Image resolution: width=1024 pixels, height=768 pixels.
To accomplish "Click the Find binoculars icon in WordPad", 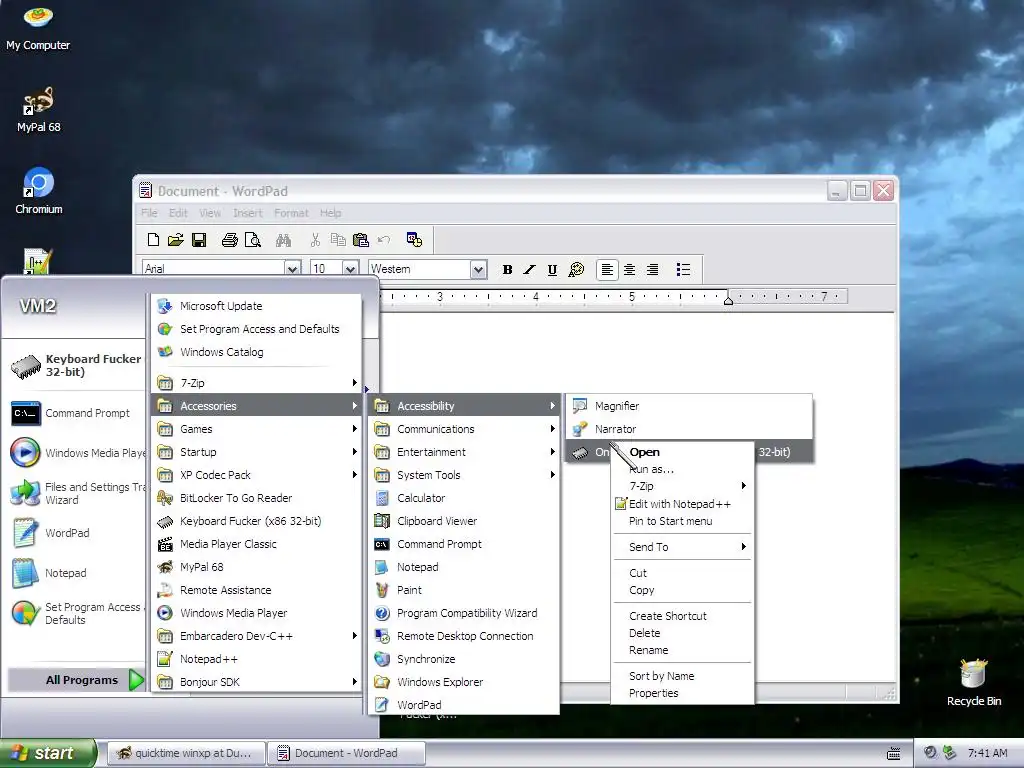I will point(283,240).
